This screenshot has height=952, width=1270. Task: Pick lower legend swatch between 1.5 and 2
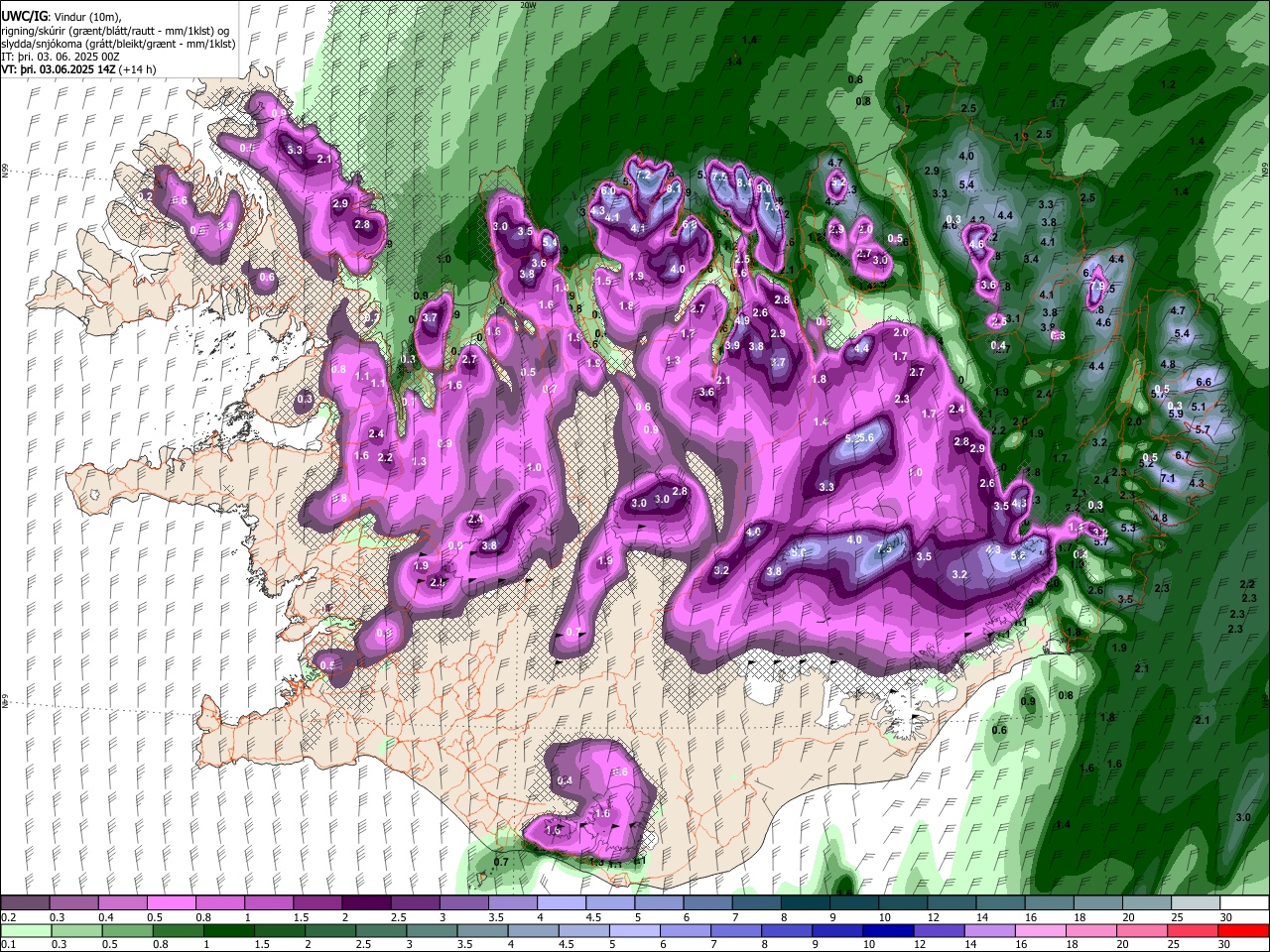coord(279,930)
